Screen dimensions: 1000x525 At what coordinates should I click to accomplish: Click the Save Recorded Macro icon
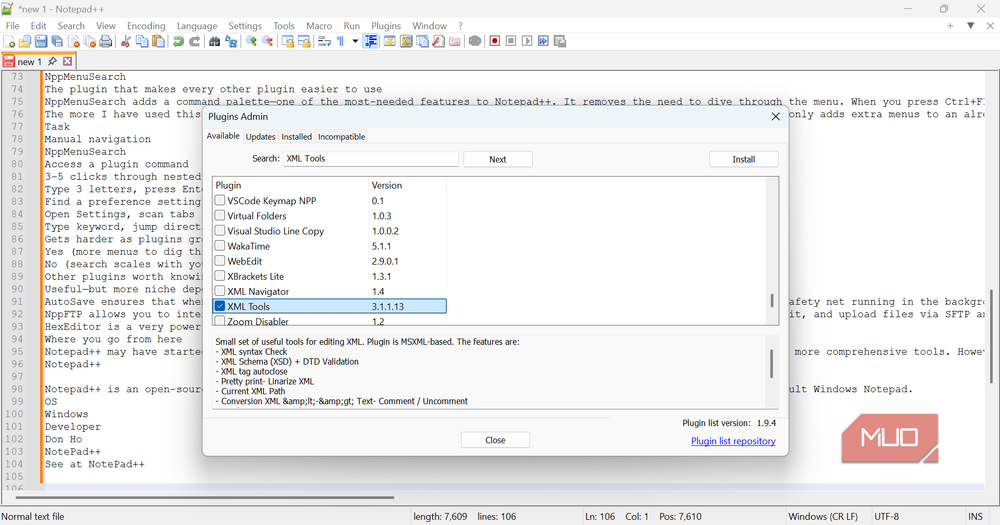(560, 41)
